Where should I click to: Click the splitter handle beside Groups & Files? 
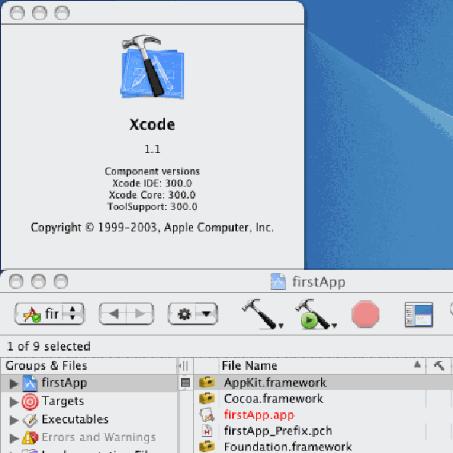(184, 366)
